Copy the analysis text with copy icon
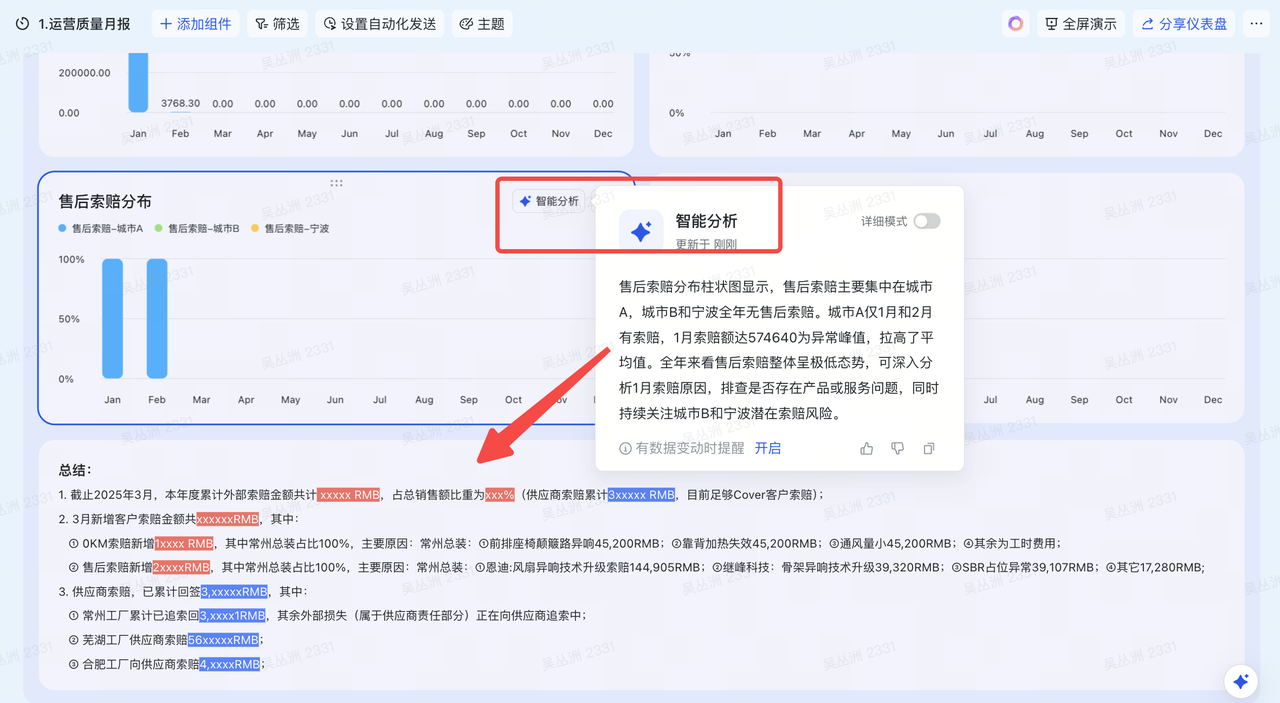The image size is (1280, 703). (x=929, y=448)
